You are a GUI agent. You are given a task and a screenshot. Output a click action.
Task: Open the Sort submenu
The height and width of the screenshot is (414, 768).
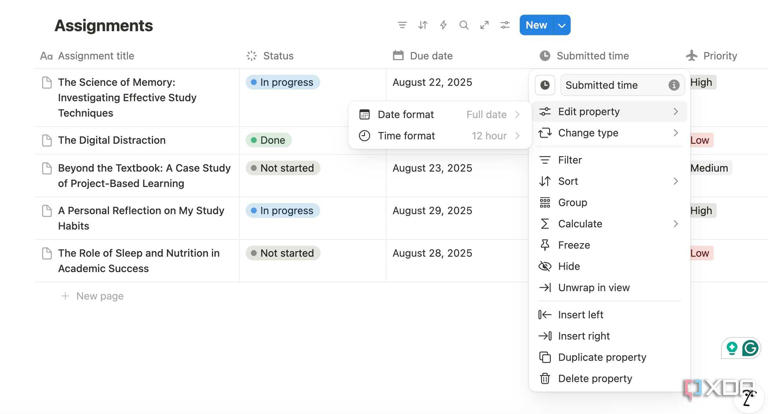pos(609,181)
